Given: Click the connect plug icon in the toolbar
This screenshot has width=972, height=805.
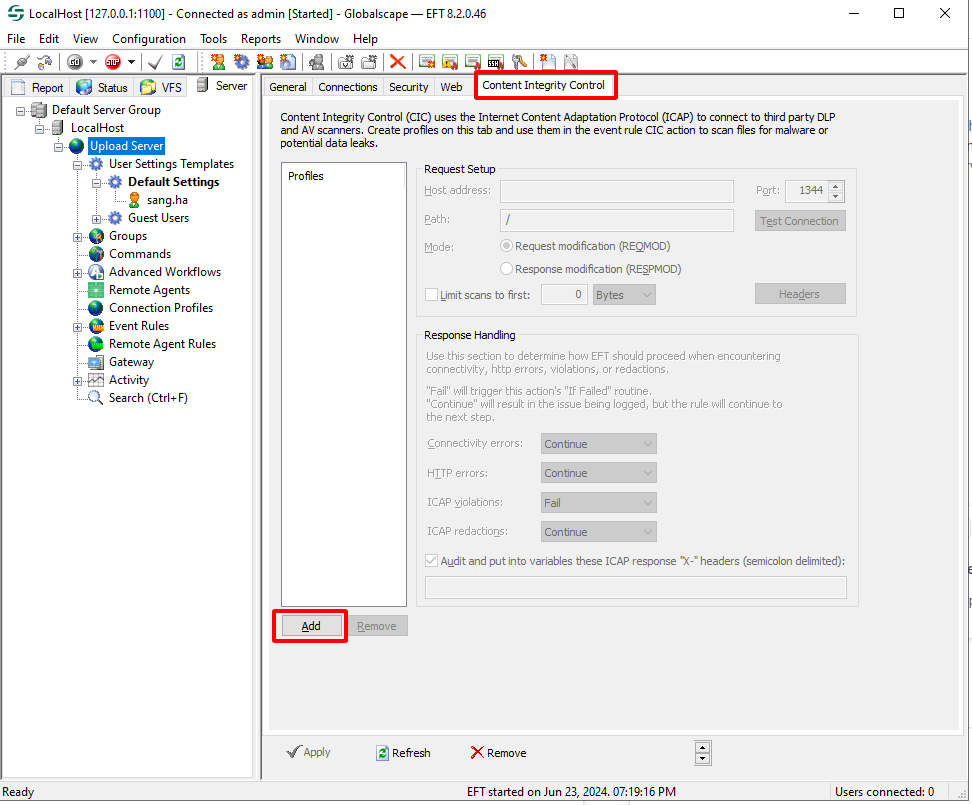Looking at the screenshot, I should [22, 62].
